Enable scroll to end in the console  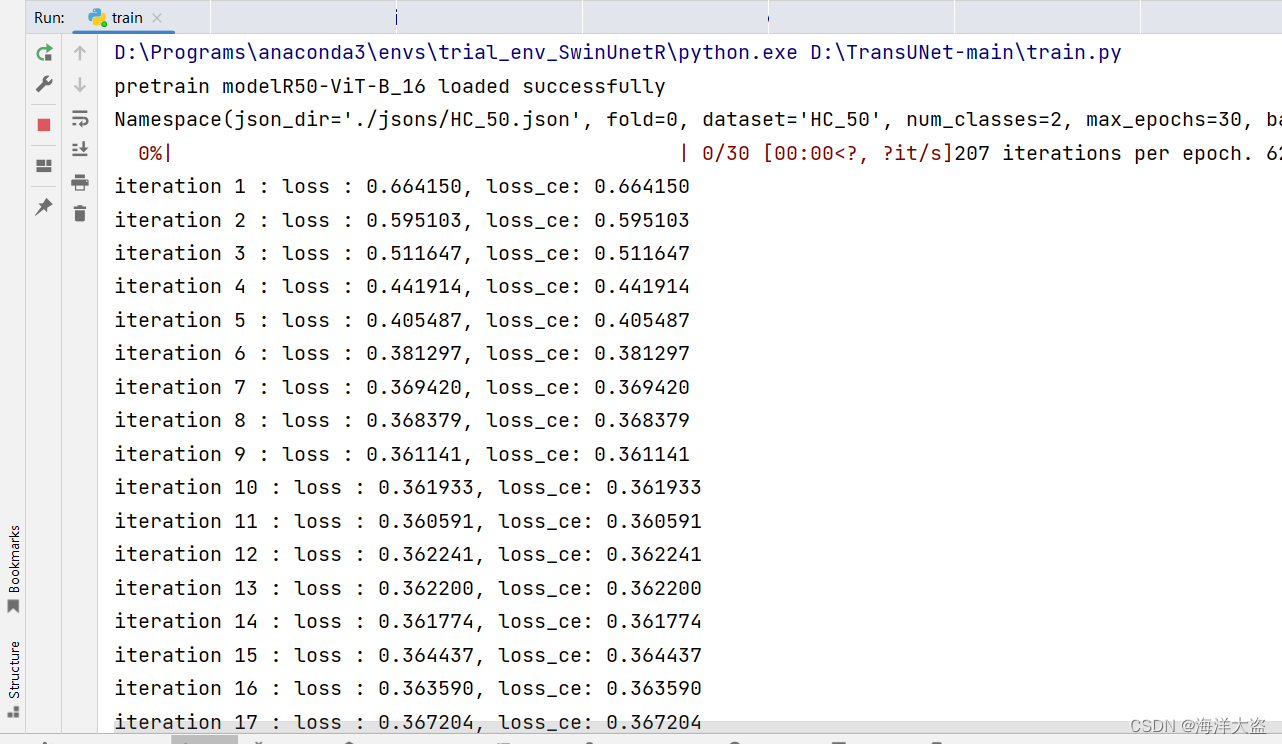[x=79, y=150]
